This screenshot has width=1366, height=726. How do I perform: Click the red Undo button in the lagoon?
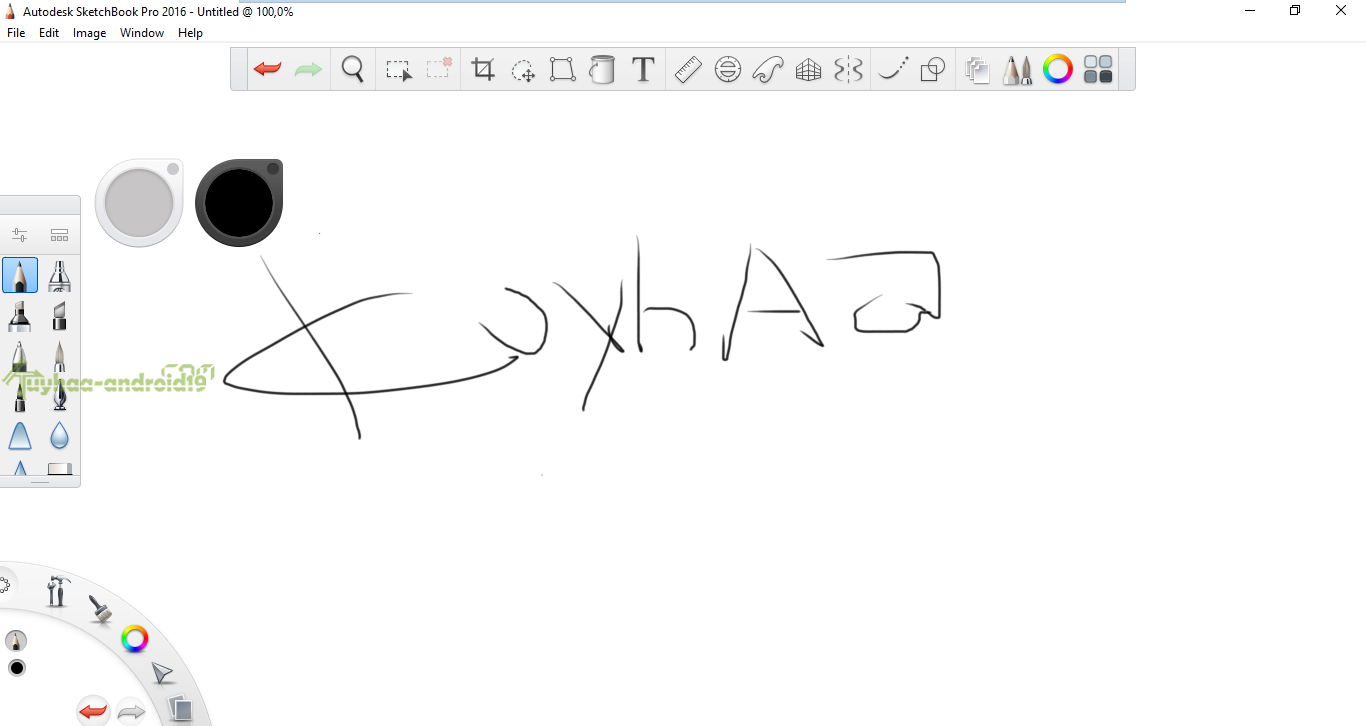[x=93, y=711]
